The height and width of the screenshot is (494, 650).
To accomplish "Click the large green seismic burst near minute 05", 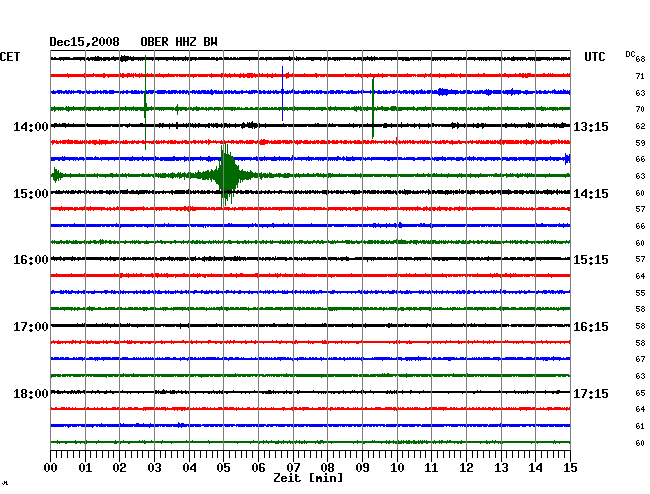I will pos(226,175).
